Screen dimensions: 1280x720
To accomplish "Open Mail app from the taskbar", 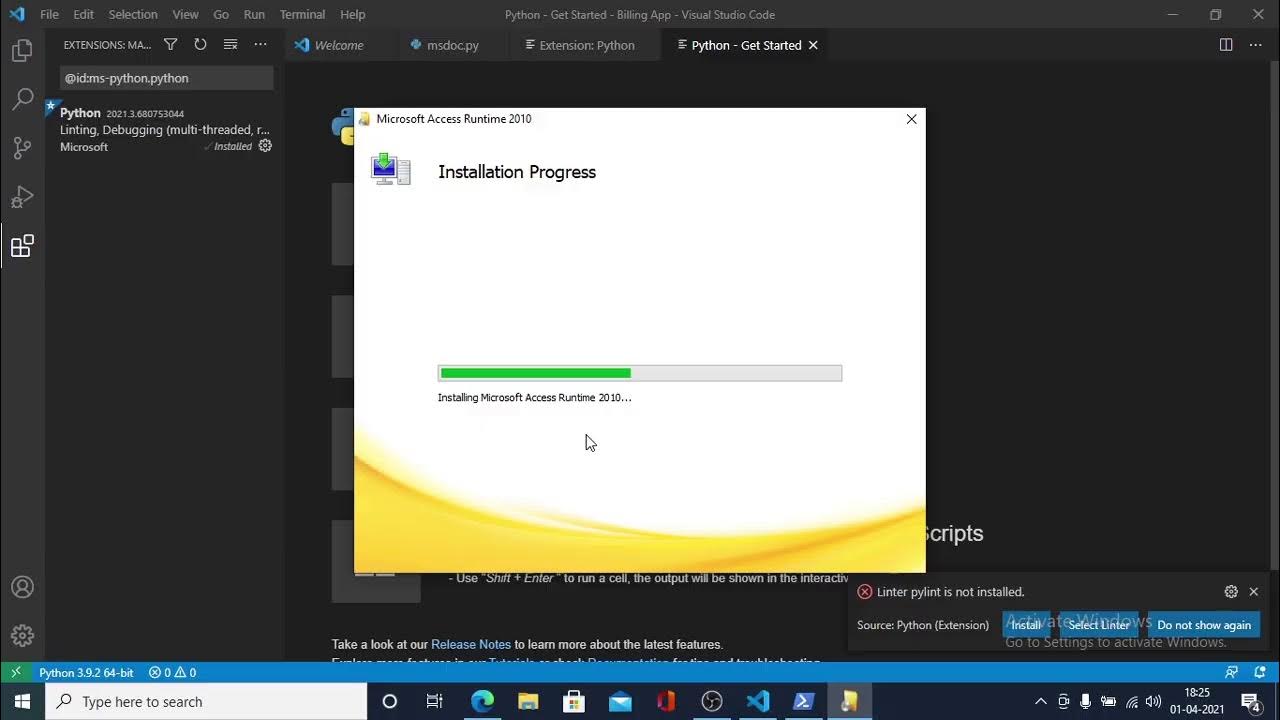I will point(620,701).
